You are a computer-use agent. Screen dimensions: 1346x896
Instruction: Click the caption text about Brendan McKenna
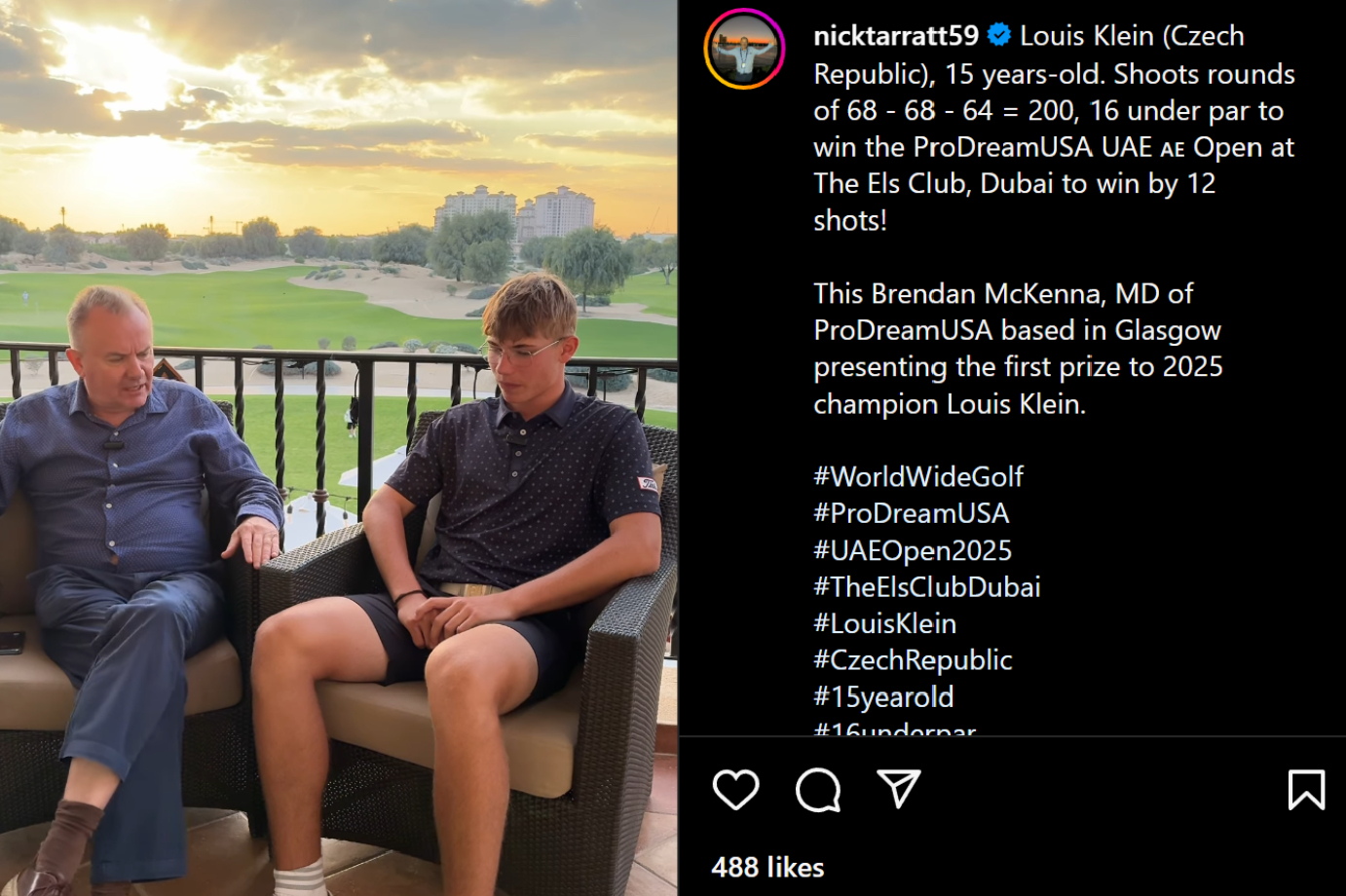(x=1018, y=349)
